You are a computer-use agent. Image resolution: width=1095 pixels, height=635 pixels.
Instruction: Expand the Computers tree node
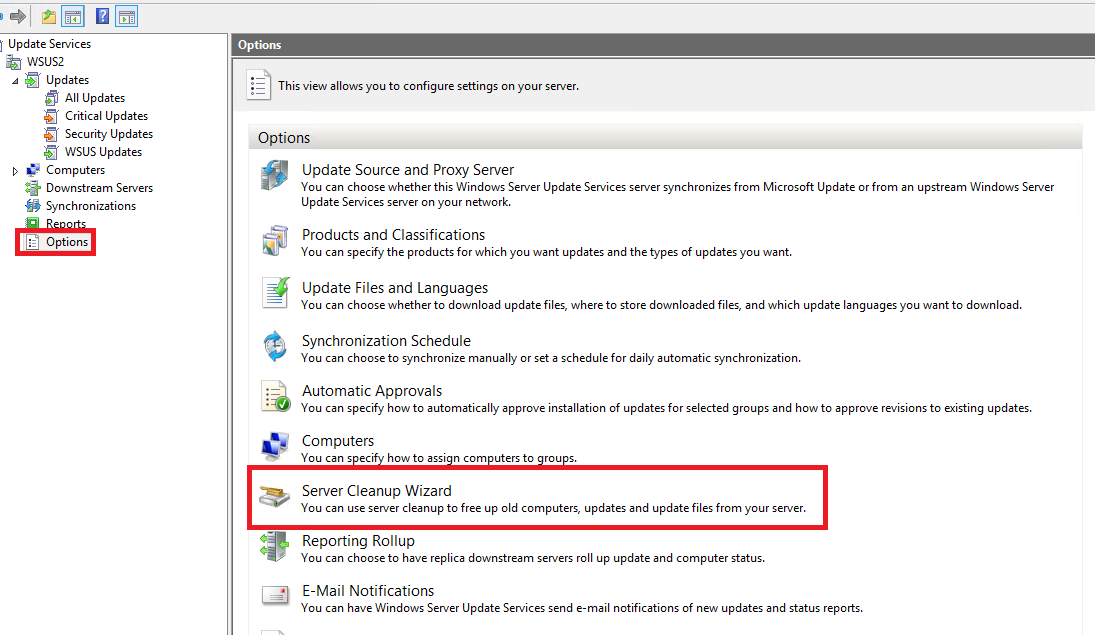[15, 170]
